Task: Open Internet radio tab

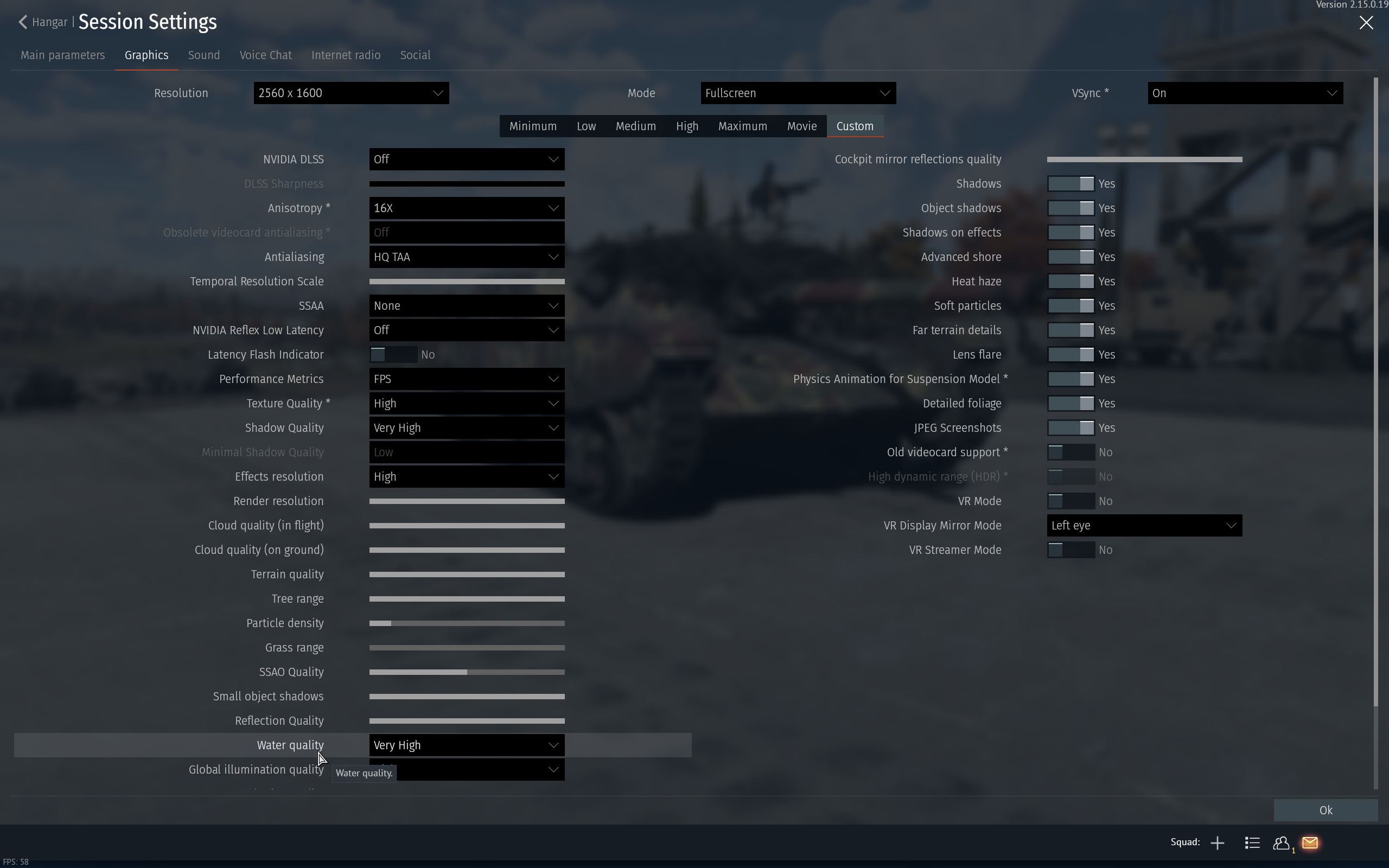Action: click(x=346, y=55)
